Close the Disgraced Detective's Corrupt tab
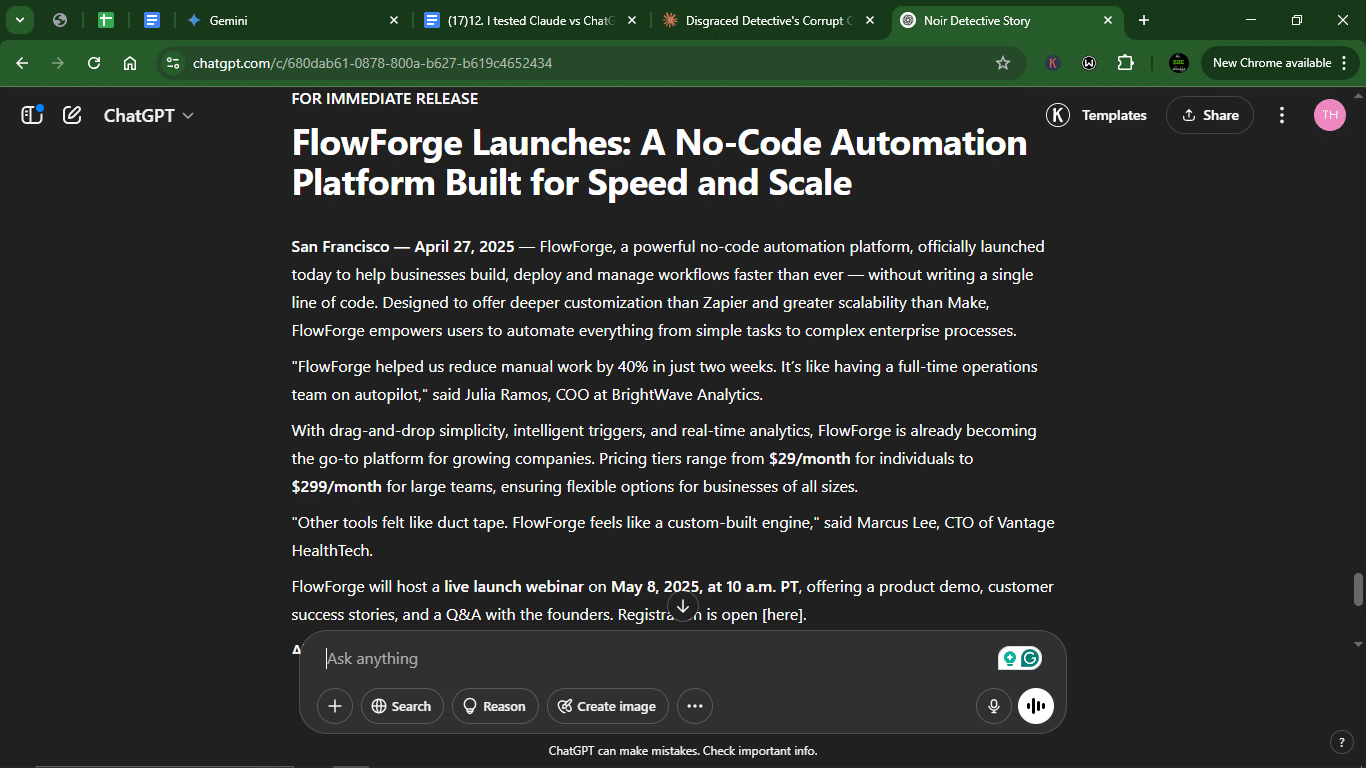This screenshot has height=768, width=1366. pyautogui.click(x=869, y=20)
